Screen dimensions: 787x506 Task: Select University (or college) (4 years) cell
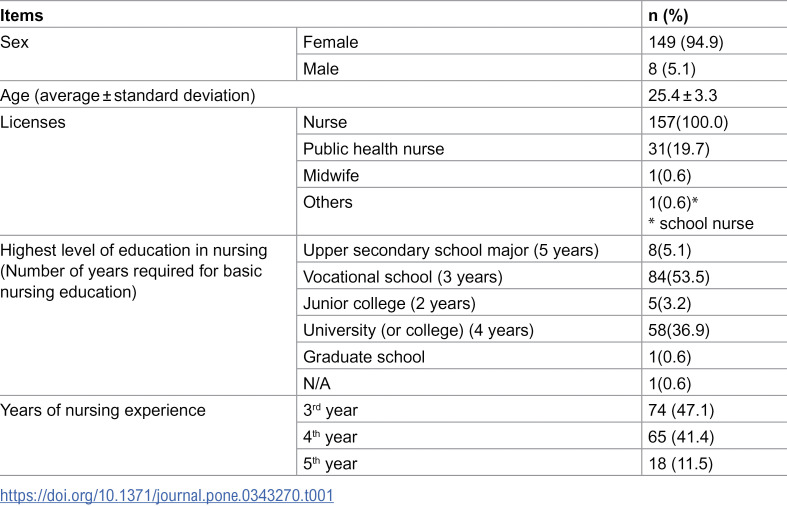tap(469, 330)
